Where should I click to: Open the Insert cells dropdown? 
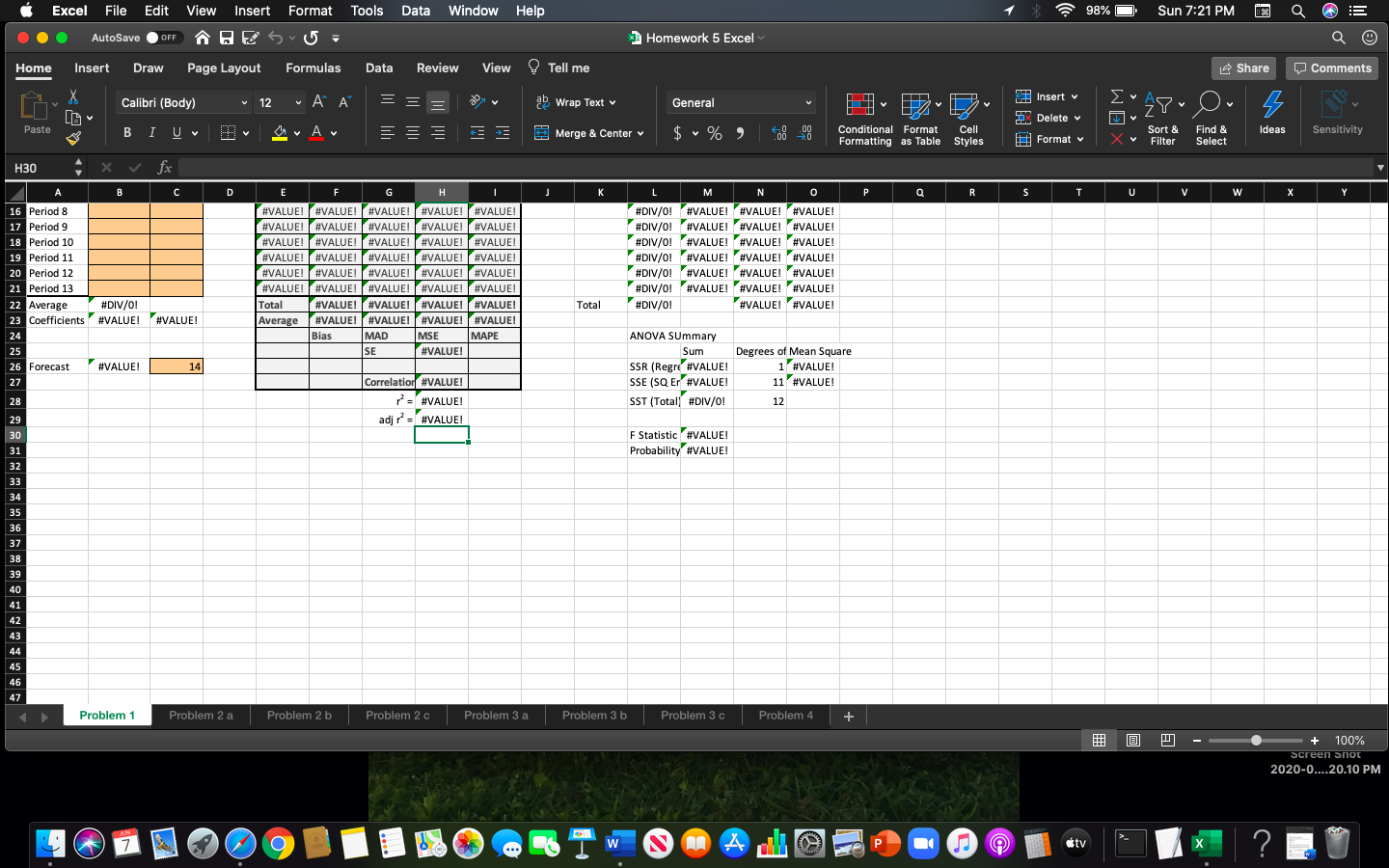1075,96
